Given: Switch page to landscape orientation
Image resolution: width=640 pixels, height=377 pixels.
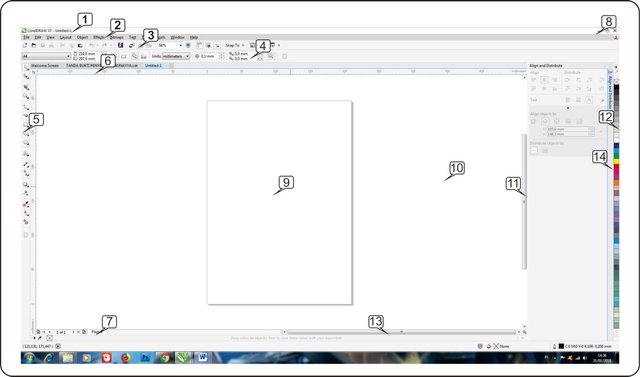Looking at the screenshot, I should point(124,56).
